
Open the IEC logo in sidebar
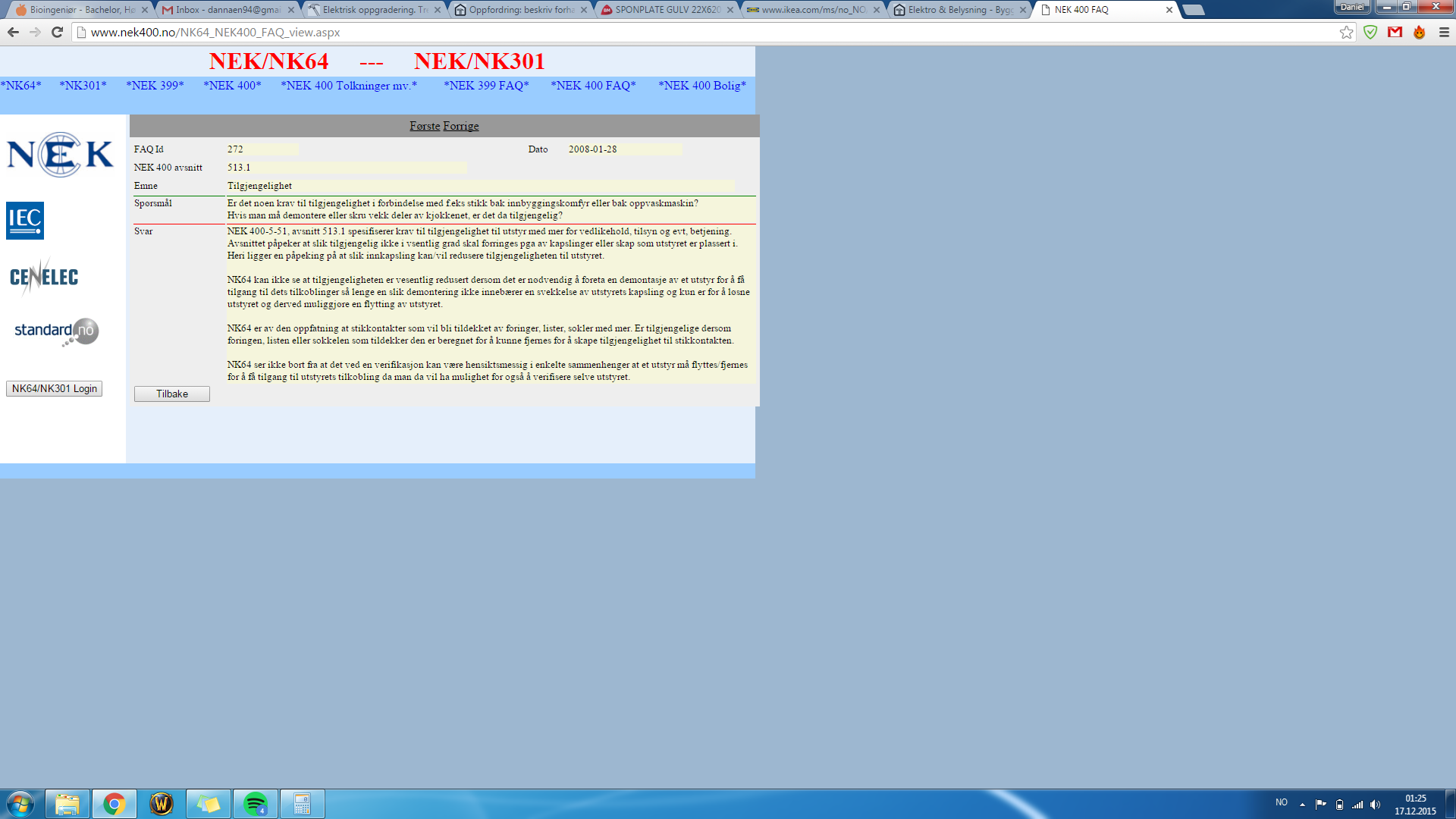[x=25, y=221]
